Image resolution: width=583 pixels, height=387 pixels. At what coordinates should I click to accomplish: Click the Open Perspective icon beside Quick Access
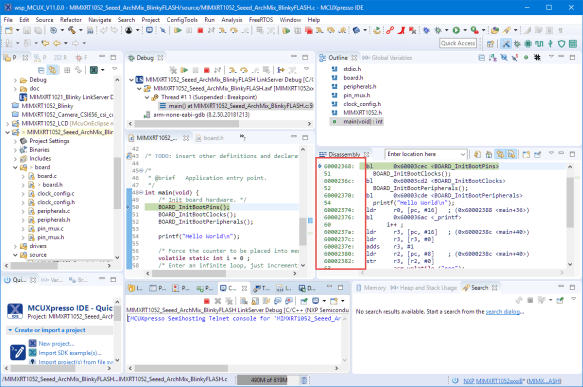(x=490, y=43)
